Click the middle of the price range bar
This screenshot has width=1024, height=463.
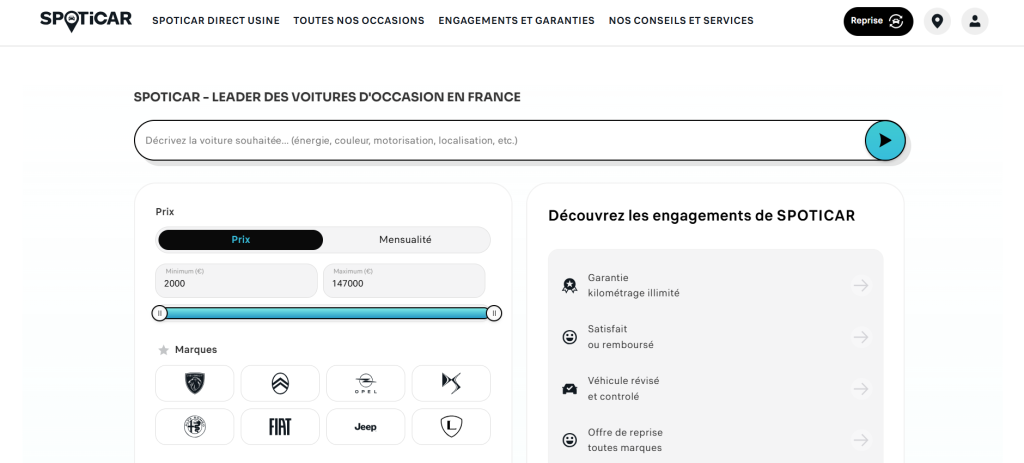pyautogui.click(x=327, y=313)
